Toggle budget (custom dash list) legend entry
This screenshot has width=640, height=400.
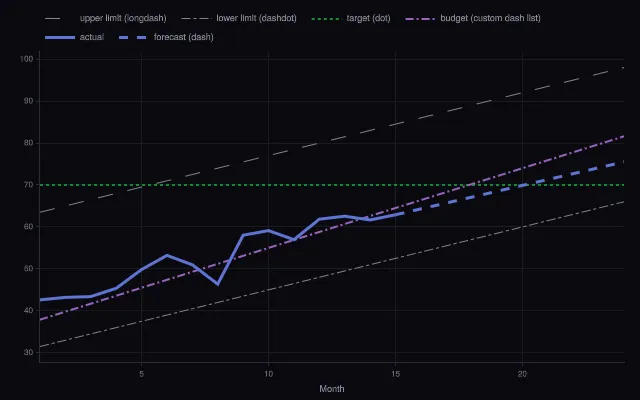[x=473, y=18]
